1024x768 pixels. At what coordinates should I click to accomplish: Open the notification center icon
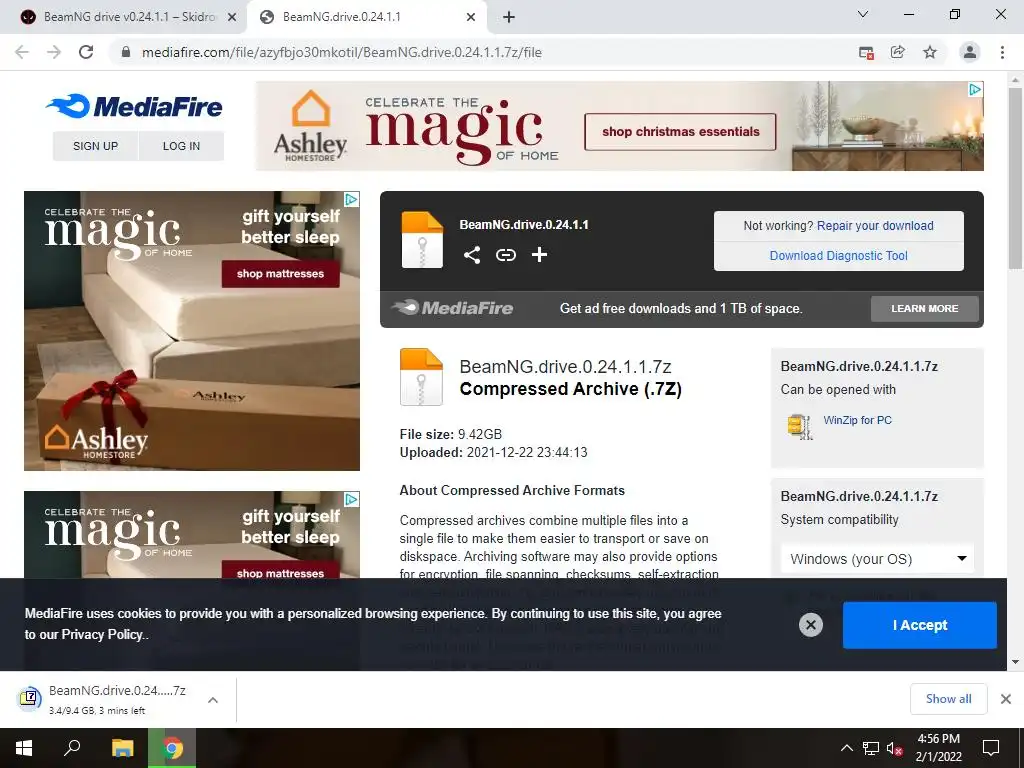[991, 748]
